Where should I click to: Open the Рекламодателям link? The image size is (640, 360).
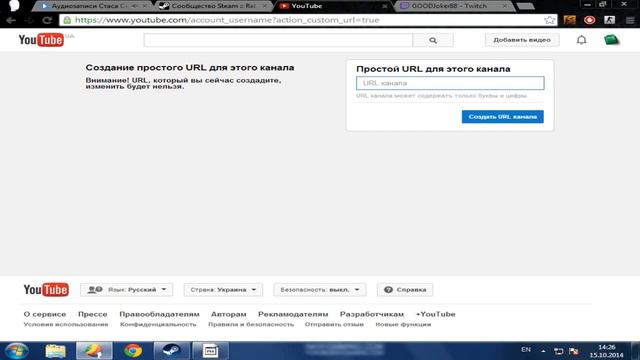point(293,314)
